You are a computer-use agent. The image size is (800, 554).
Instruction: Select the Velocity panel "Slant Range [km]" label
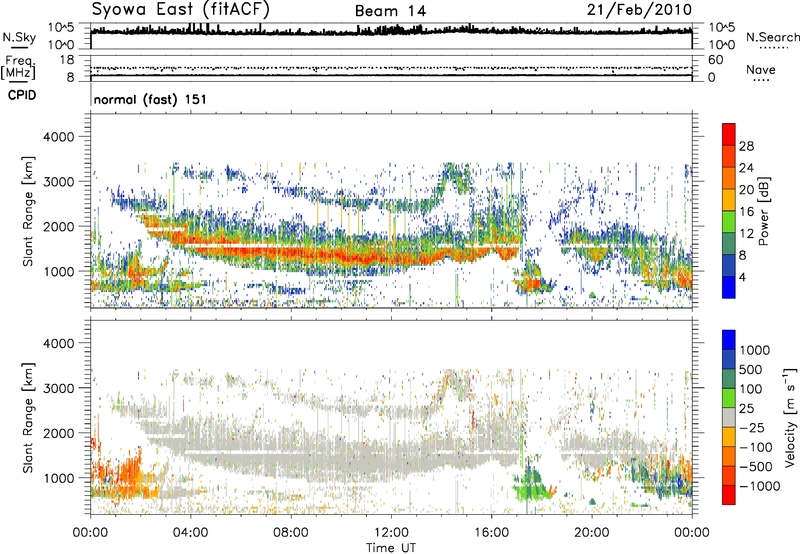28,418
